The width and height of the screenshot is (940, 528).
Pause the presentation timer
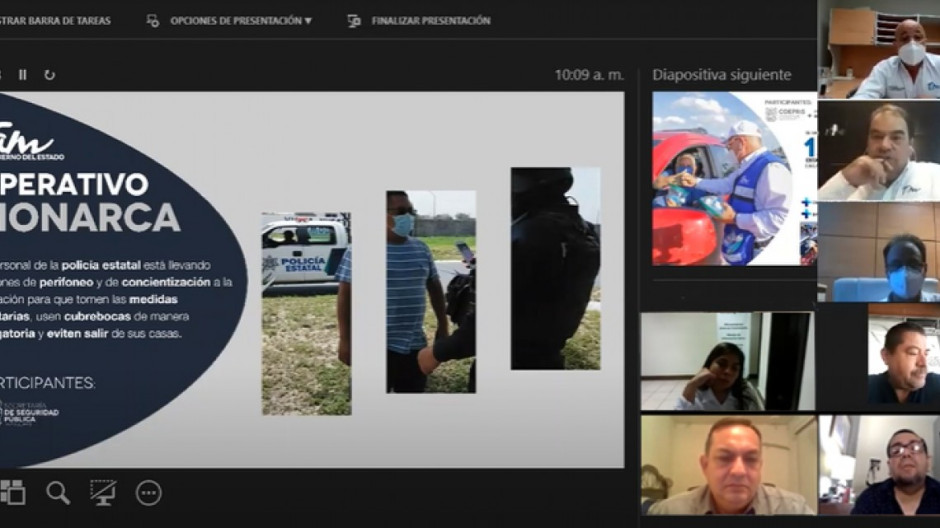pyautogui.click(x=23, y=74)
